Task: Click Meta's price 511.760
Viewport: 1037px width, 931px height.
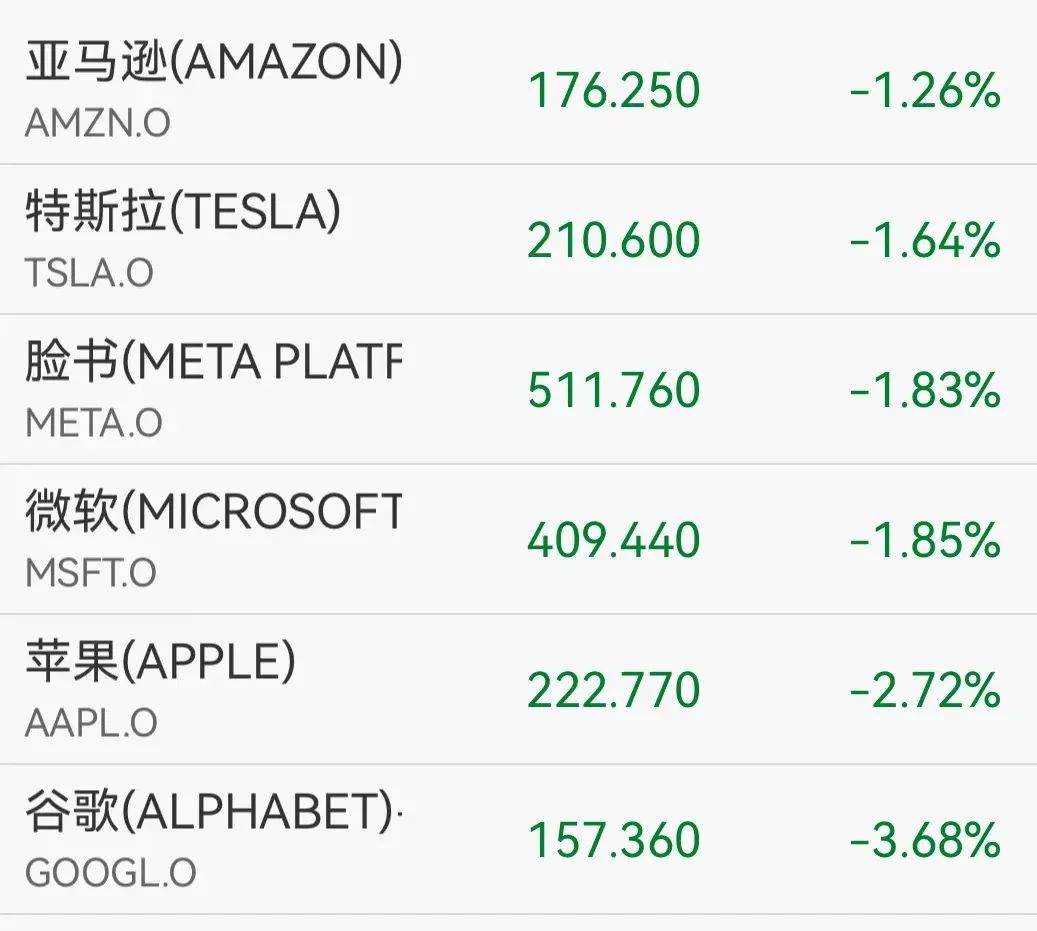Action: tap(612, 391)
